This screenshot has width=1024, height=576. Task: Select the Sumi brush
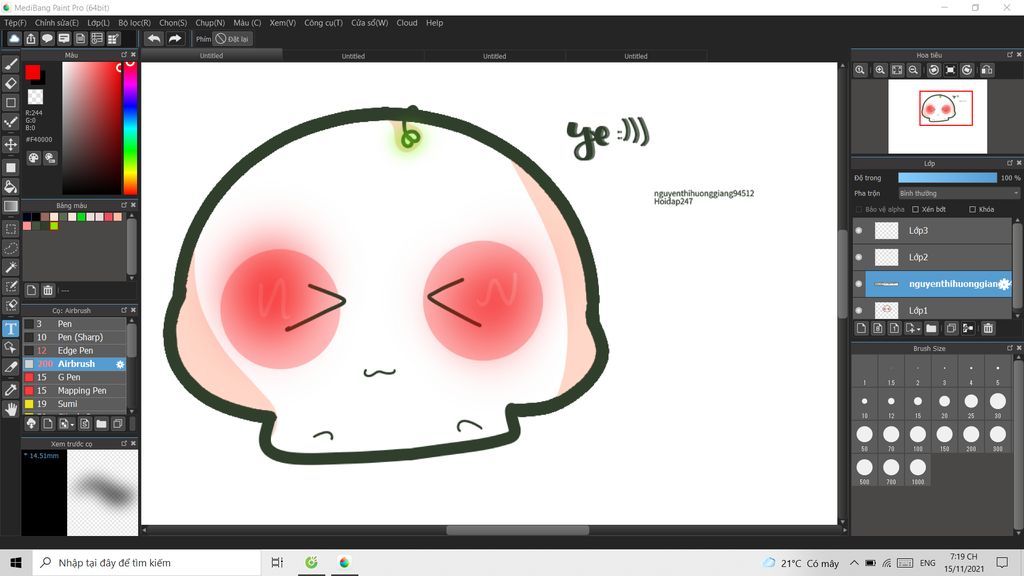[x=75, y=404]
